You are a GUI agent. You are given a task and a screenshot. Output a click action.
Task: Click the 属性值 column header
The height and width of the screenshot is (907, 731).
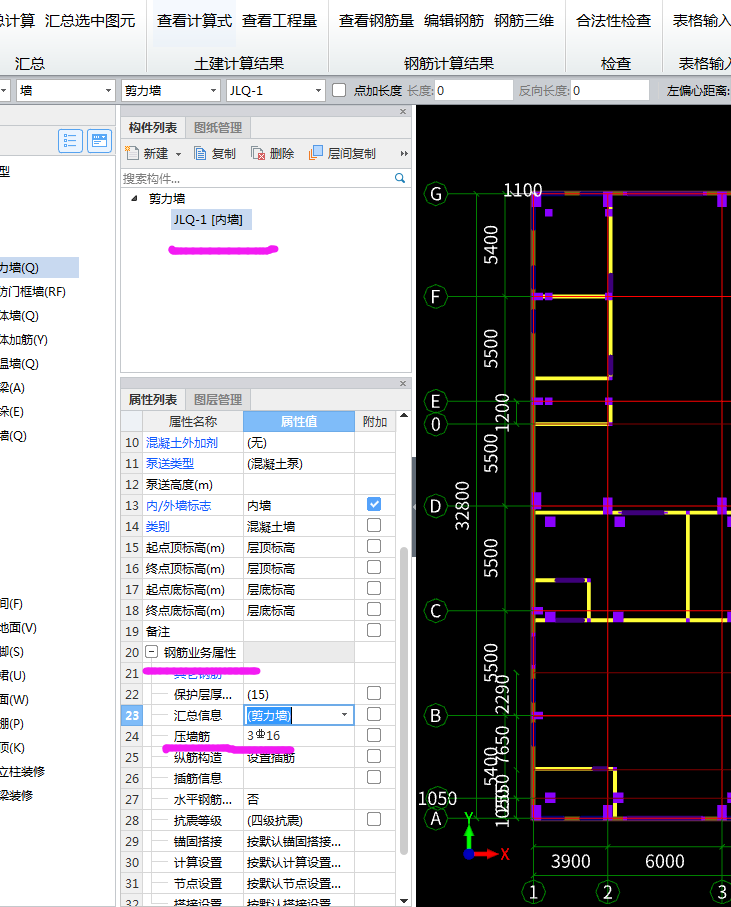tap(298, 421)
